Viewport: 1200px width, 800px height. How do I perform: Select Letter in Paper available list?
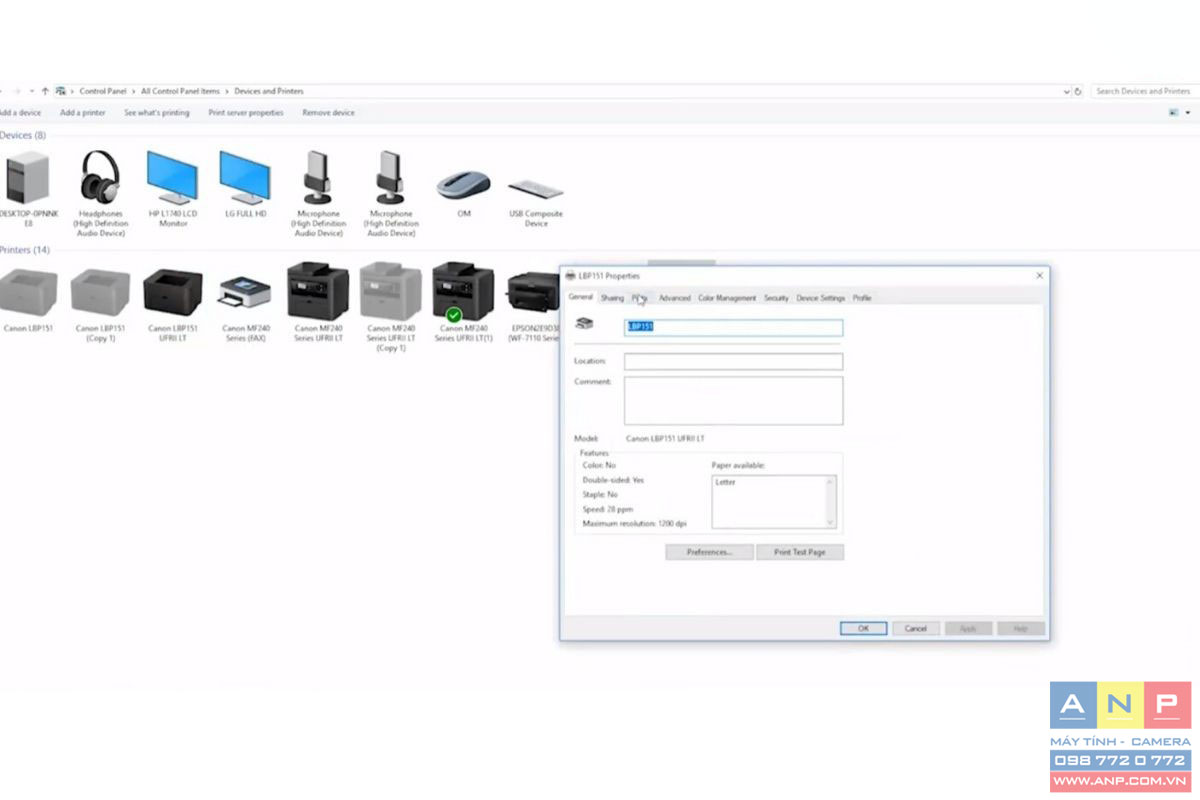pyautogui.click(x=725, y=482)
